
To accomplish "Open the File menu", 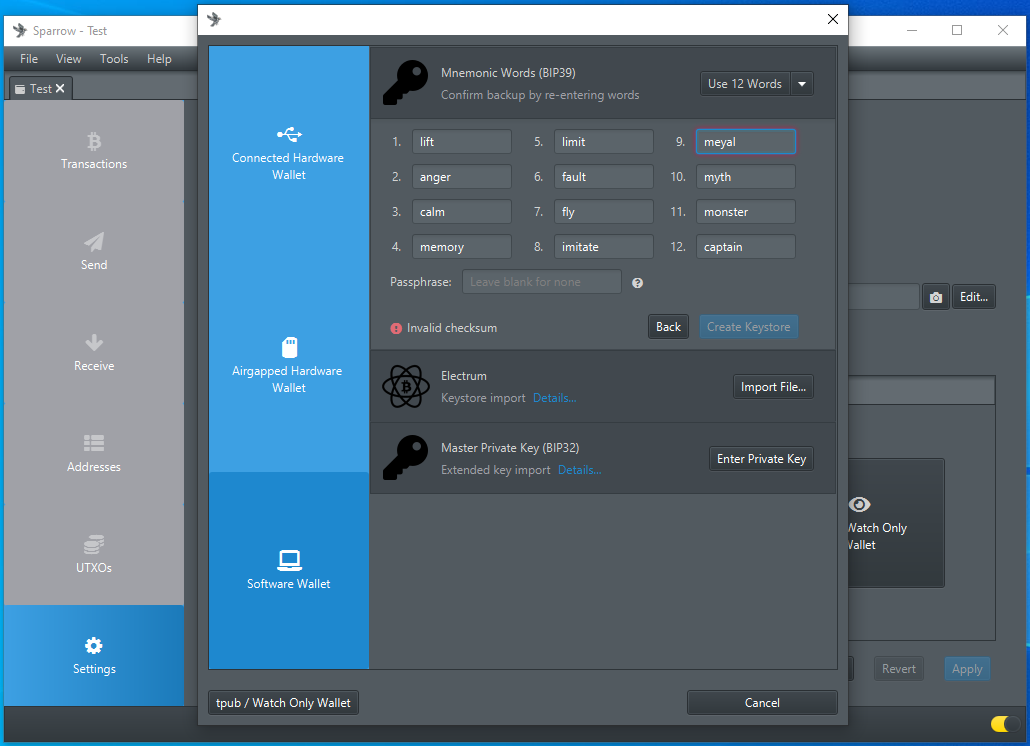I will coord(29,59).
